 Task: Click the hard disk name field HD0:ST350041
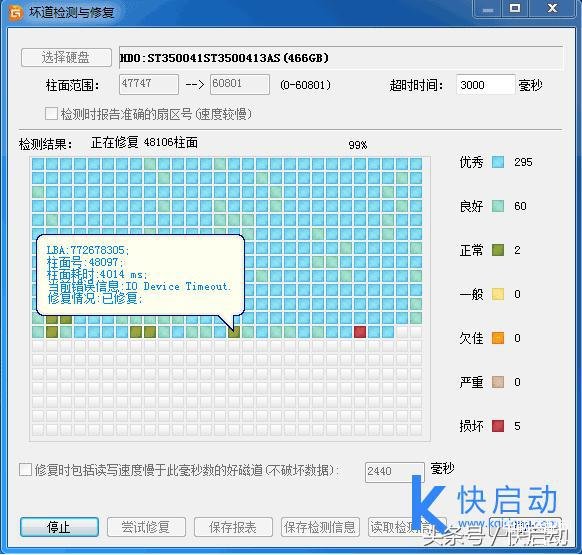pos(341,58)
